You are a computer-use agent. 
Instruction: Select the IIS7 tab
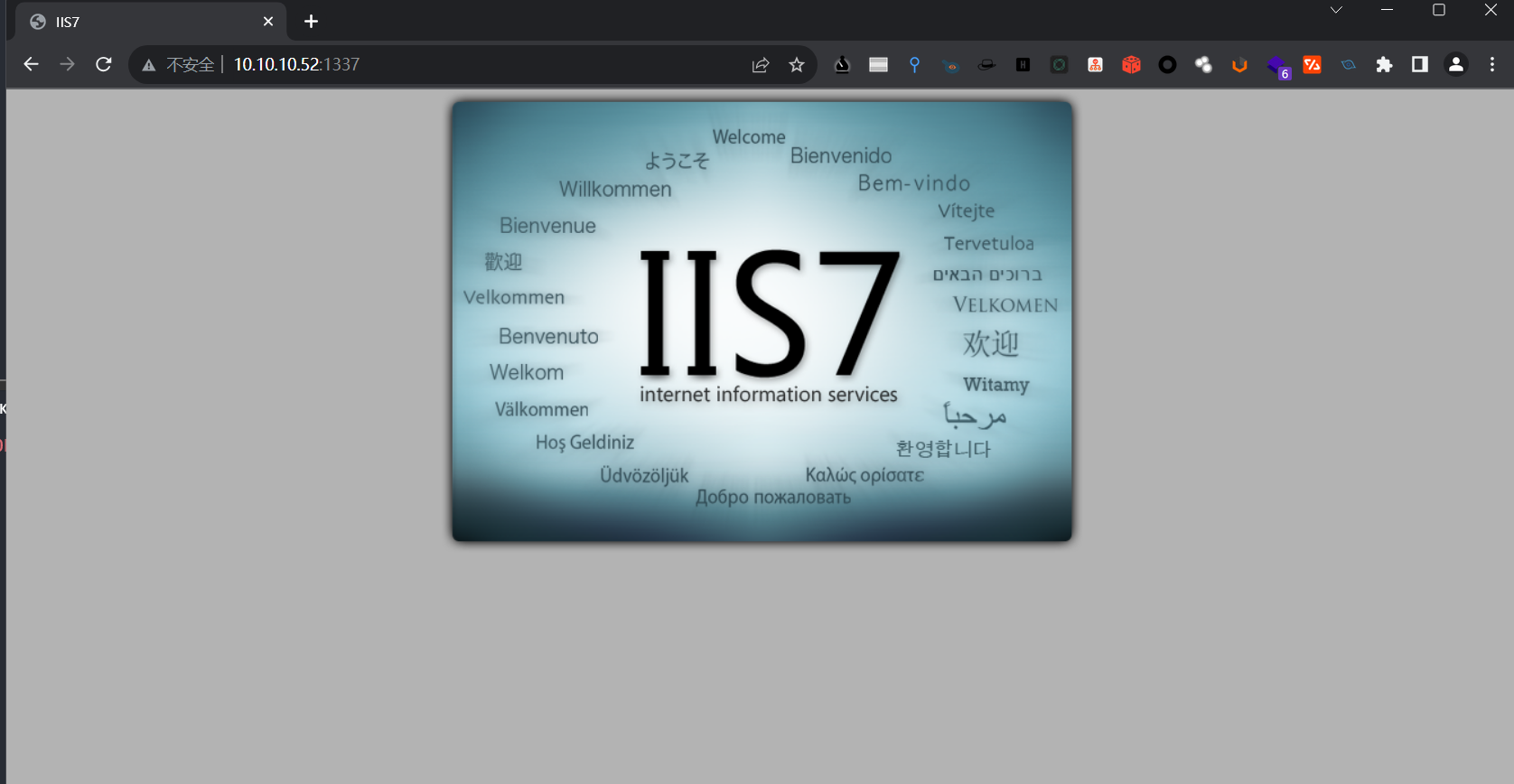coord(152,22)
